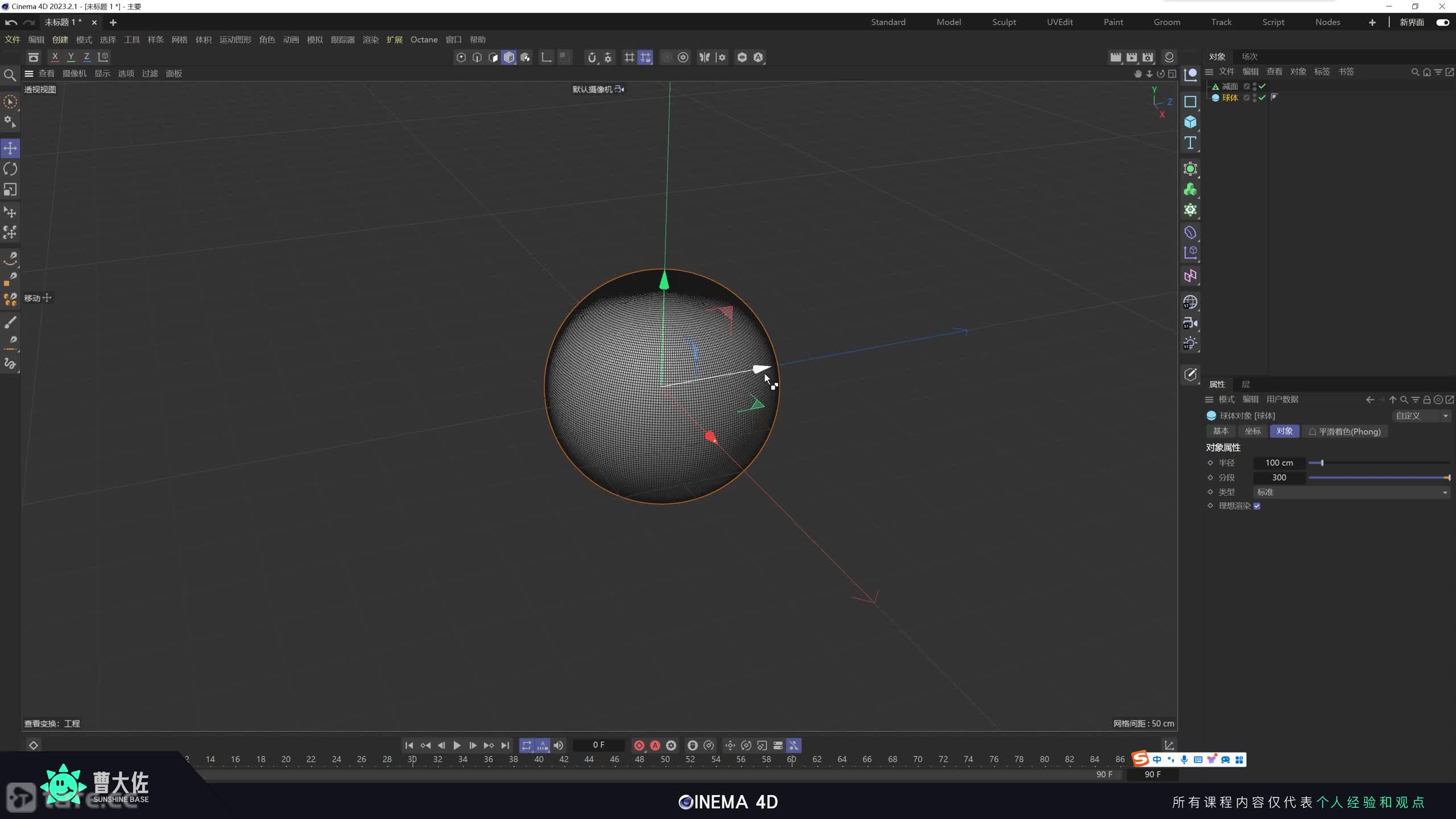The image size is (1456, 819).
Task: Click the 分段 value field showing 300
Action: (1279, 478)
